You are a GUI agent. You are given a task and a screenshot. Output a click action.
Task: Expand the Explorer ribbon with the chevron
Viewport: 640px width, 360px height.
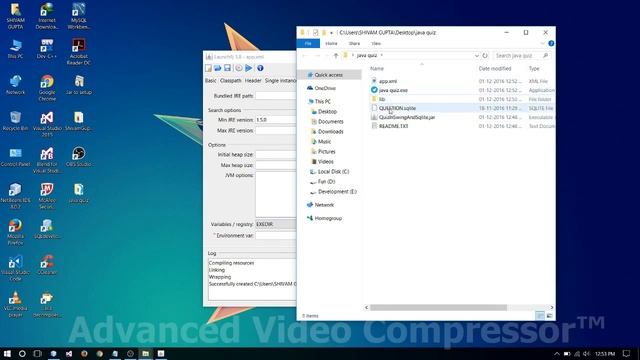tap(542, 43)
